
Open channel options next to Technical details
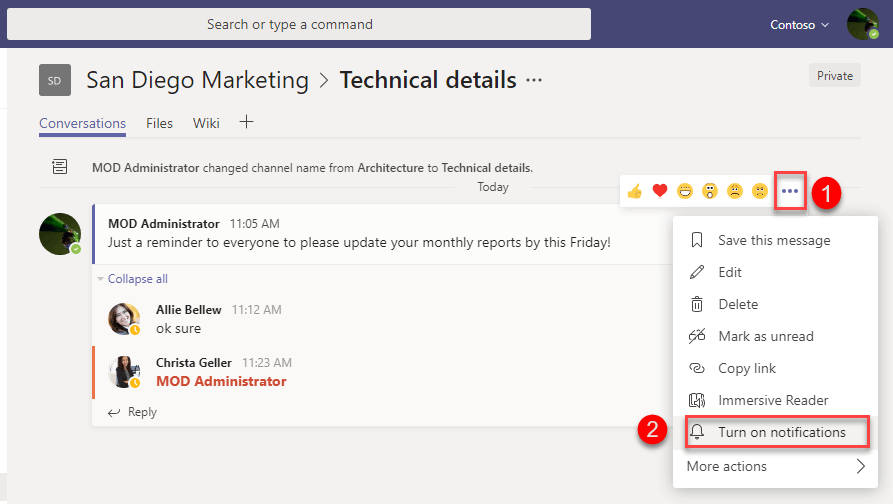(x=534, y=80)
